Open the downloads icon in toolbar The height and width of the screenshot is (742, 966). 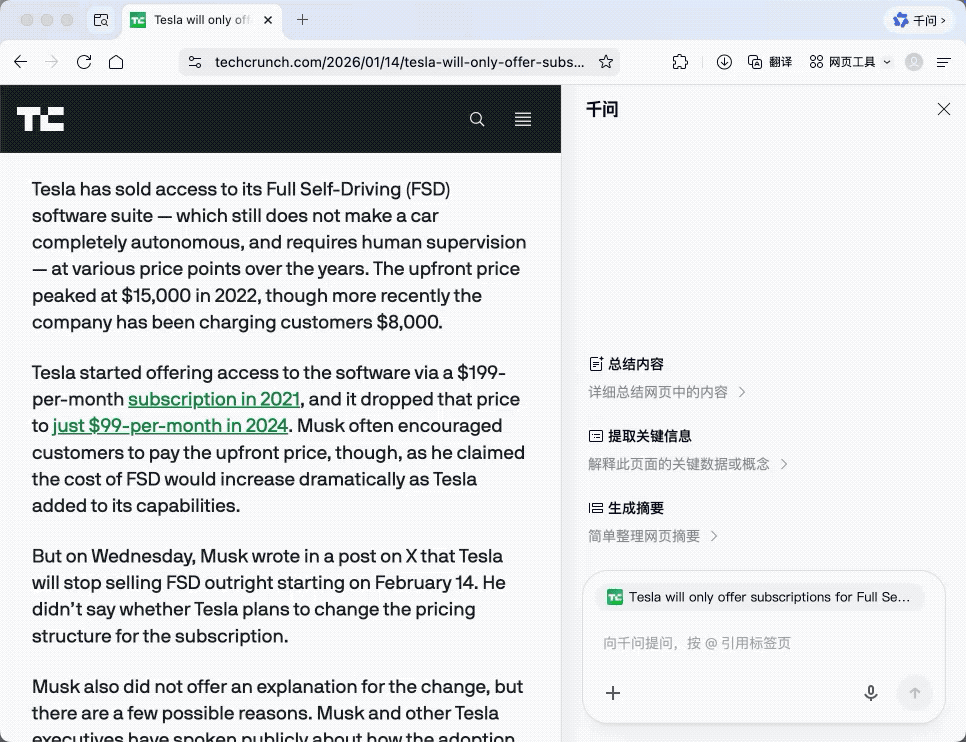pyautogui.click(x=725, y=62)
